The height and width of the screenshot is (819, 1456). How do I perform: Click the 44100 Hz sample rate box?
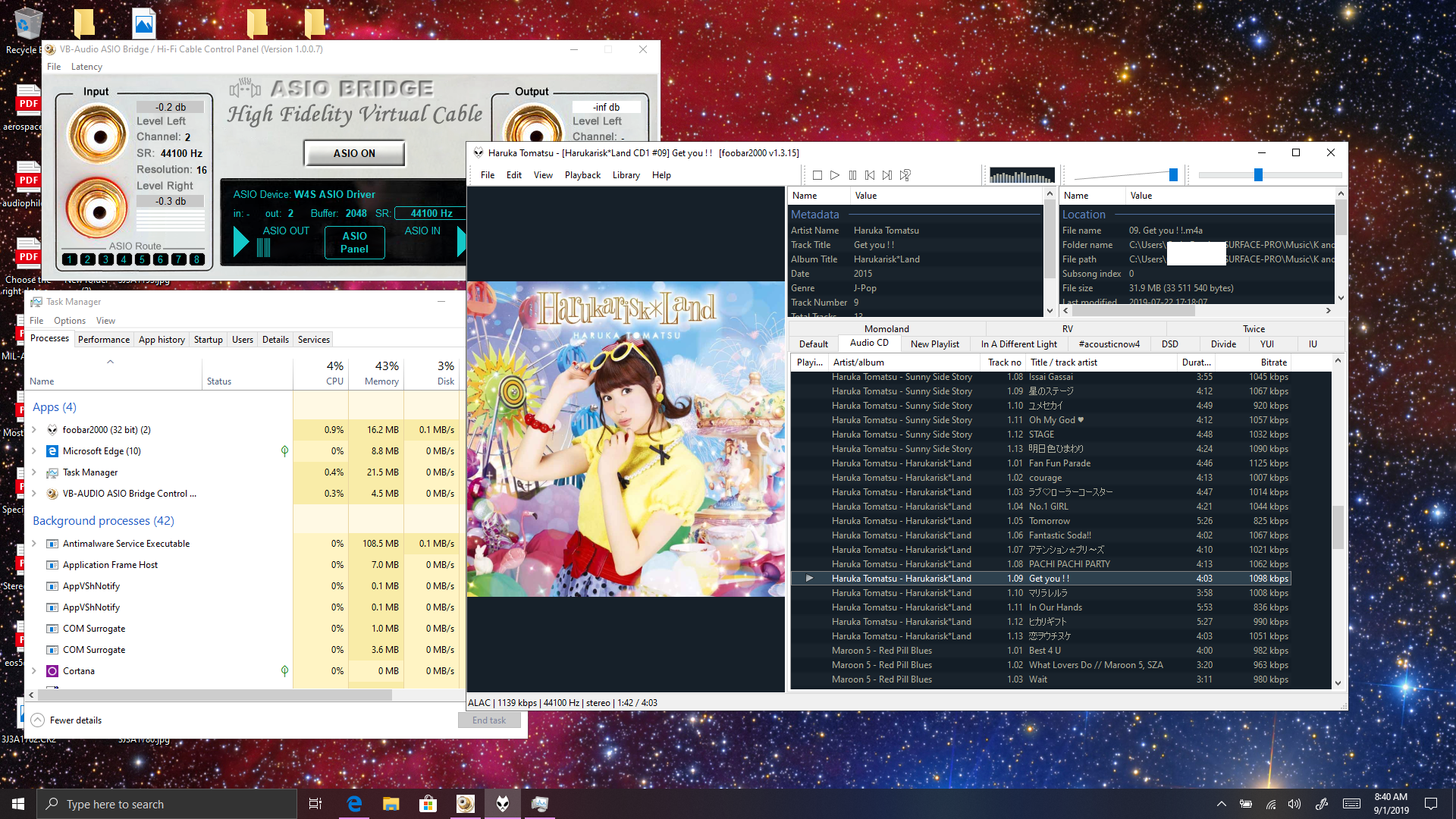pyautogui.click(x=430, y=213)
